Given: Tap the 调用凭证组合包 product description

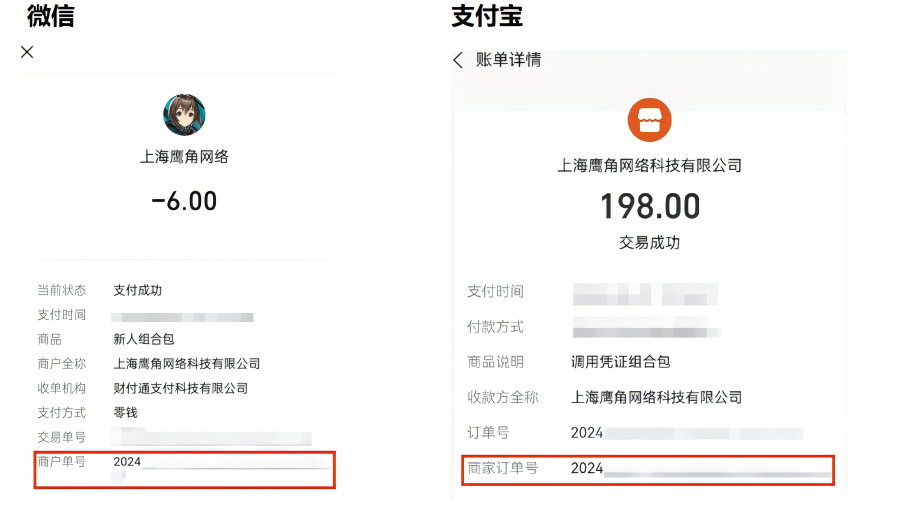Looking at the screenshot, I should click(620, 362).
